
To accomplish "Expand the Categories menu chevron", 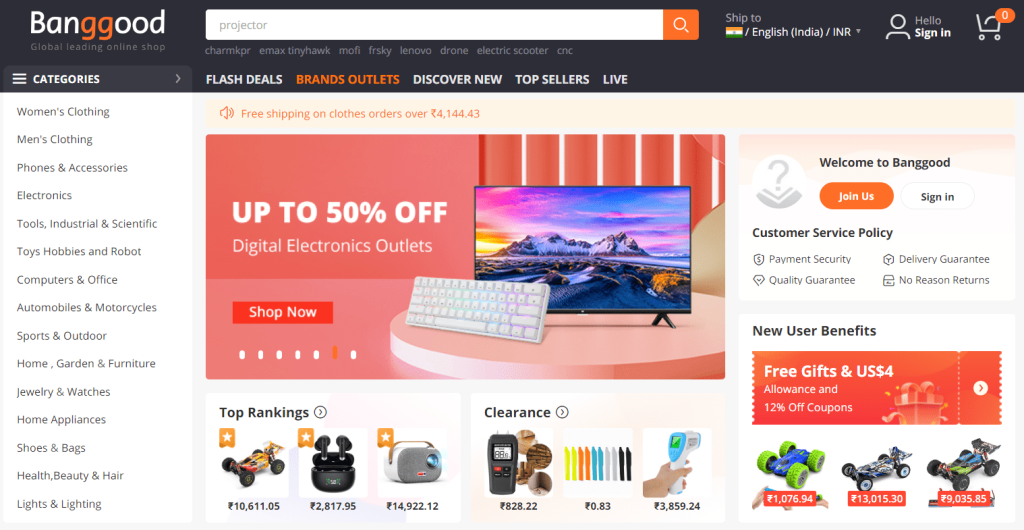I will pyautogui.click(x=178, y=79).
